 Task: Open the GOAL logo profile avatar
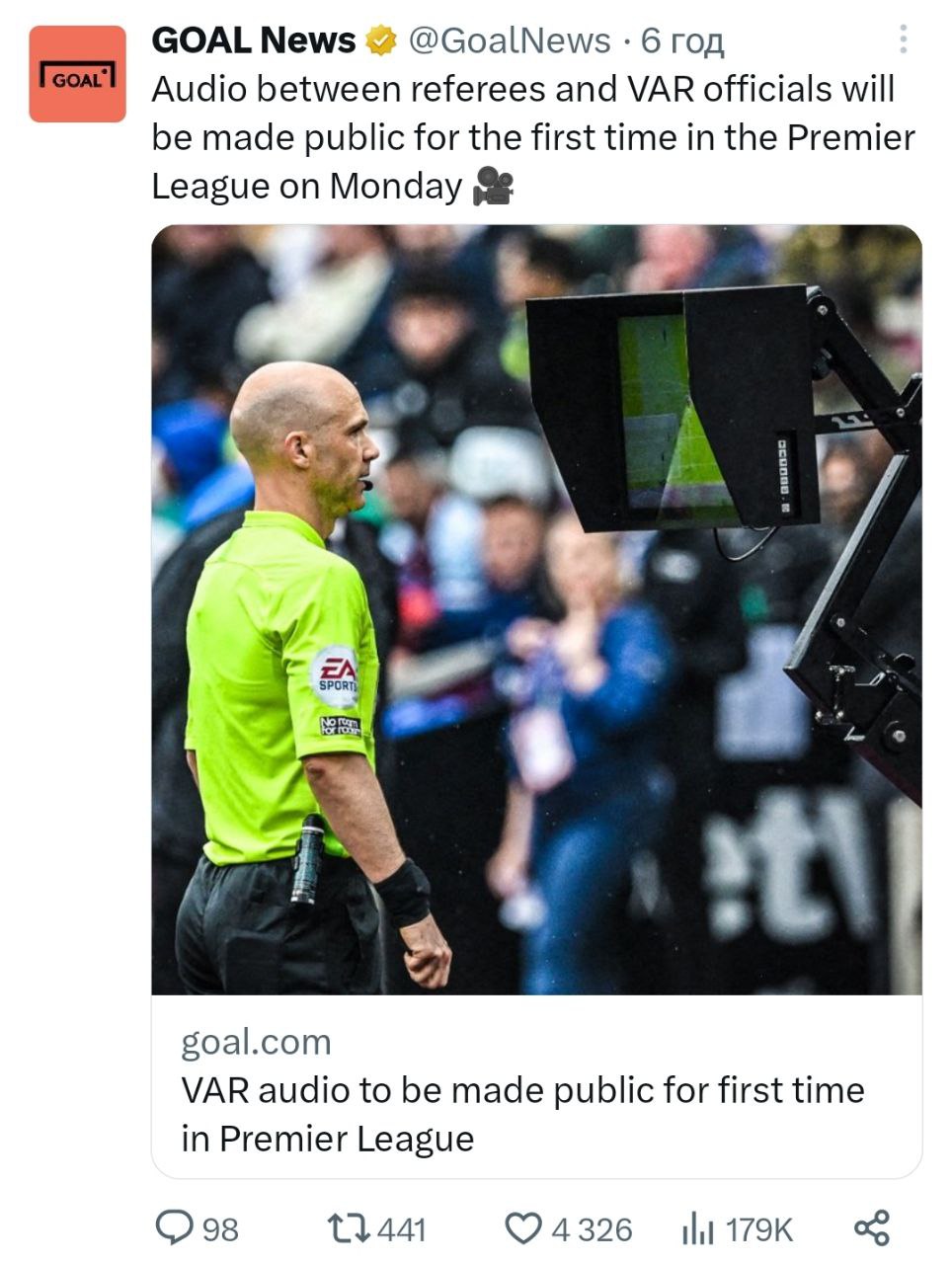click(77, 74)
